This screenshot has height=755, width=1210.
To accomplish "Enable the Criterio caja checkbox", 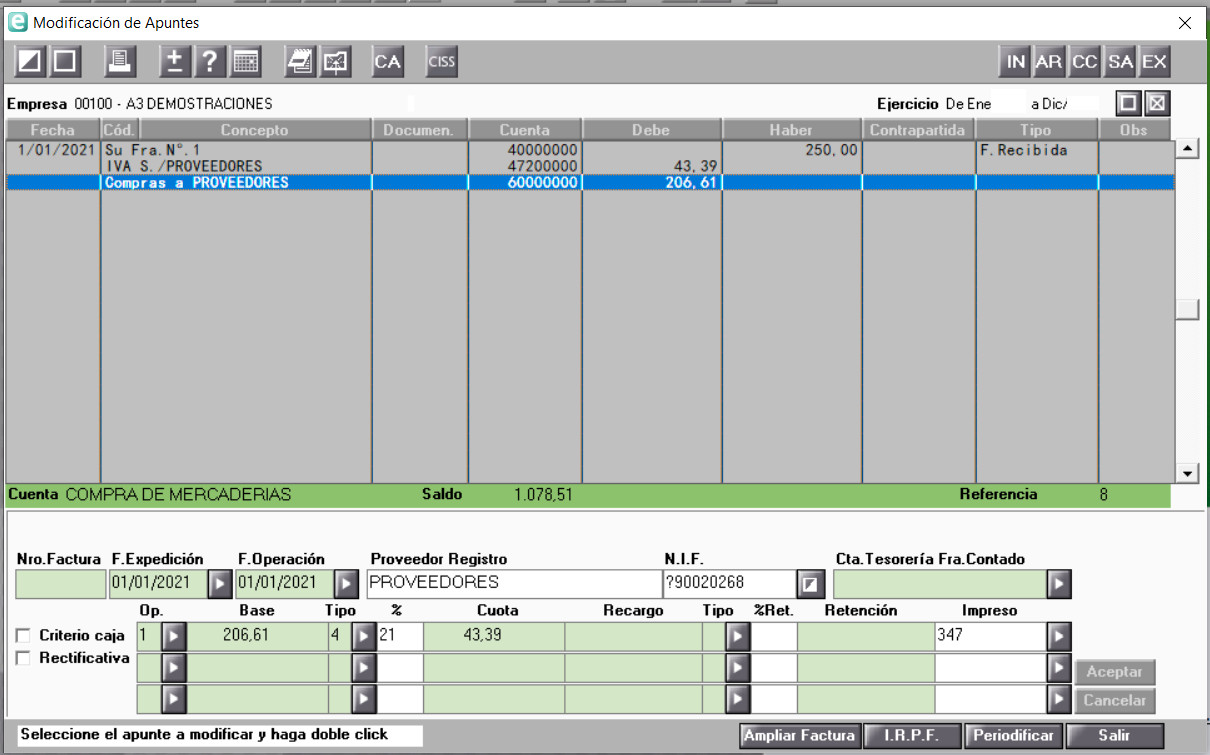I will click(23, 636).
